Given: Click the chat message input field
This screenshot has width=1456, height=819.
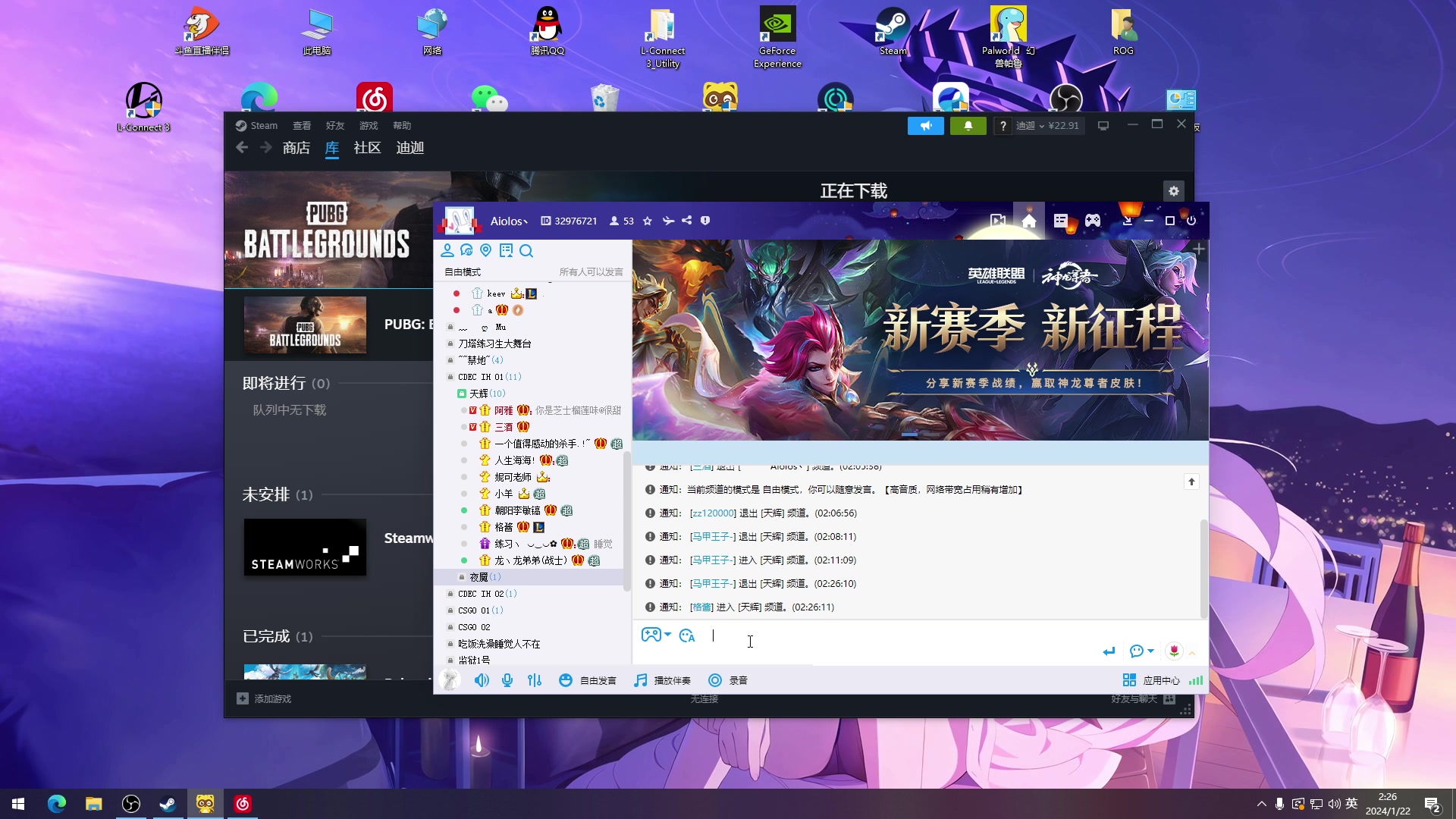Looking at the screenshot, I should click(834, 641).
